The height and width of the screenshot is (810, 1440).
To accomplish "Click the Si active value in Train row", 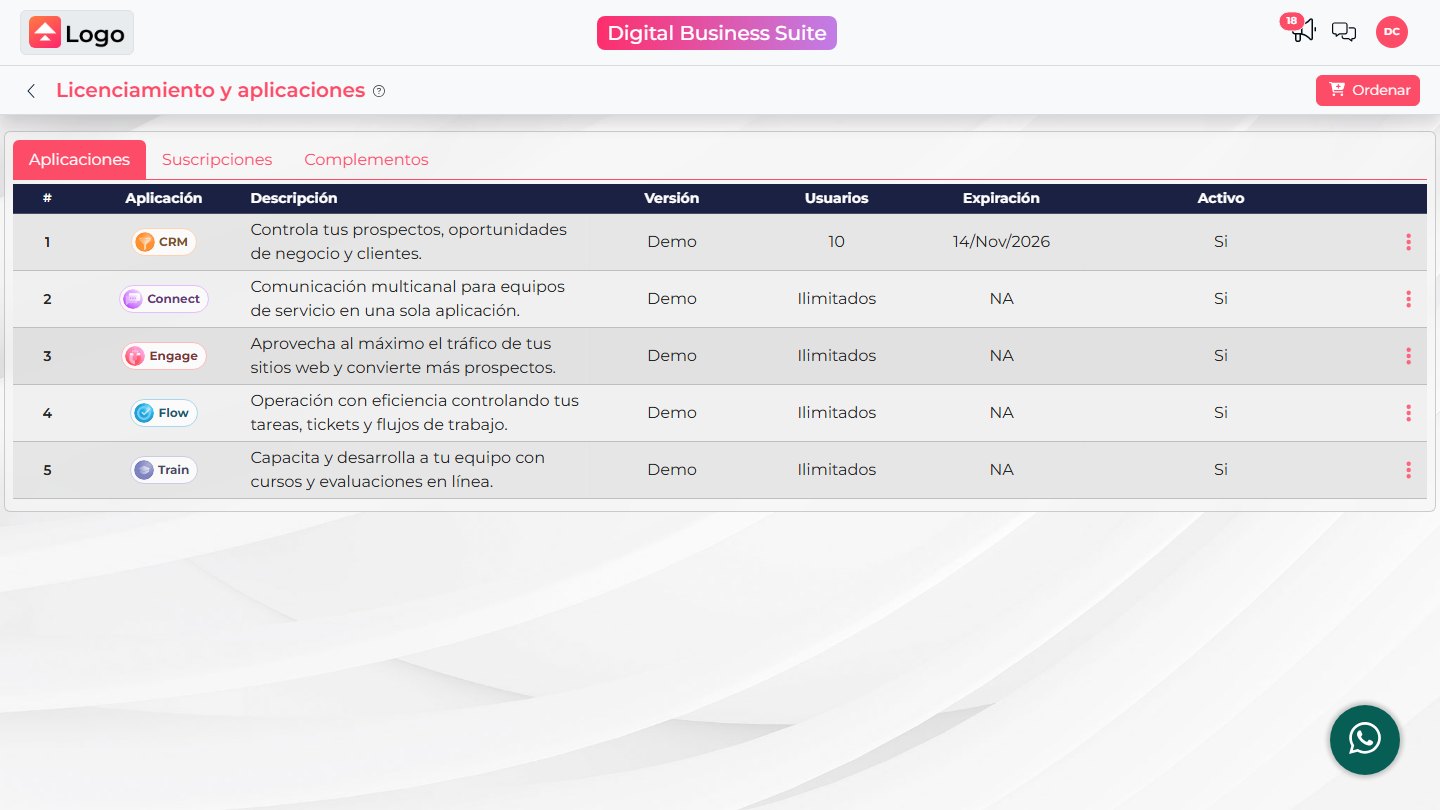I will [x=1221, y=470].
